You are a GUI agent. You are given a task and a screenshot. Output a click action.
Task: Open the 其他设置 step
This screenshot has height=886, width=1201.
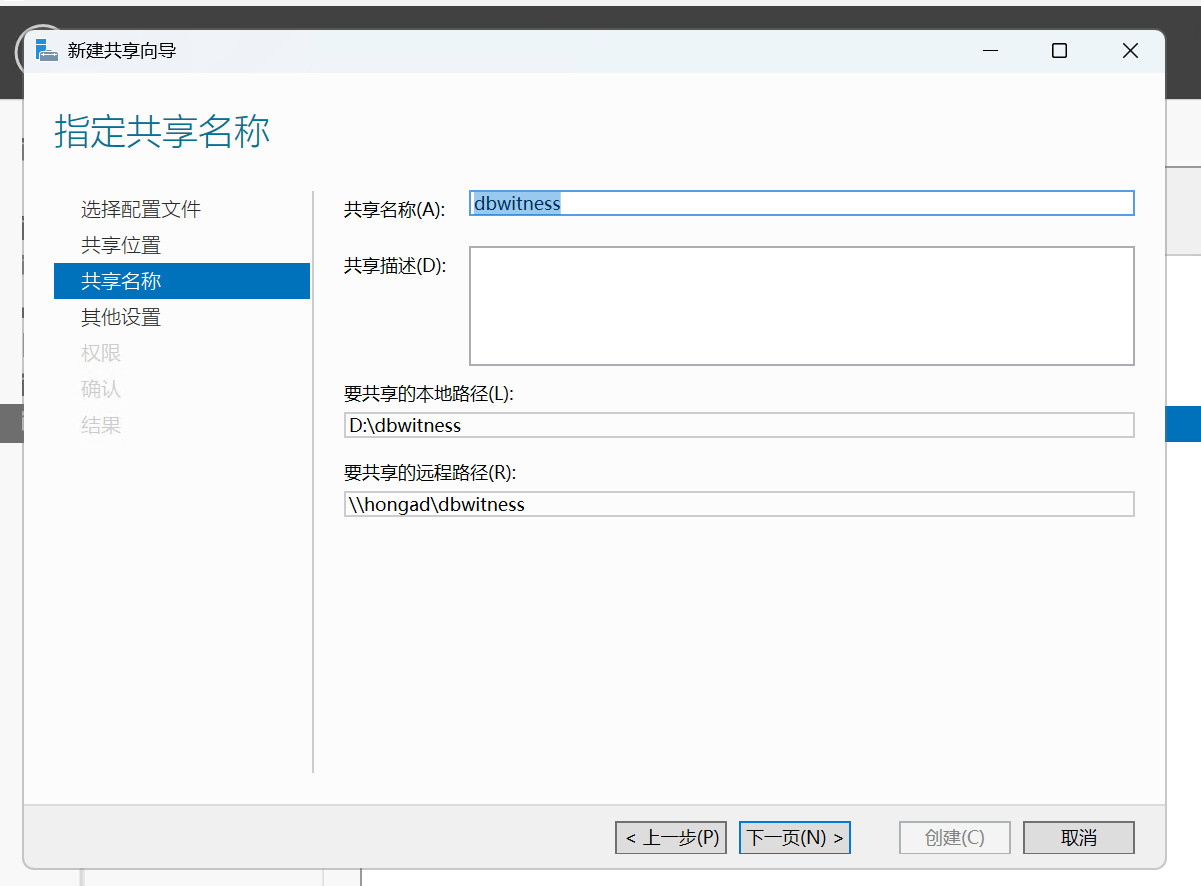(x=121, y=317)
